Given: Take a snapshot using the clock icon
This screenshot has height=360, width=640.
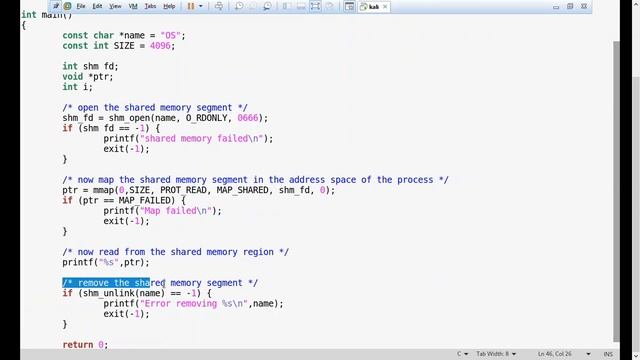Looking at the screenshot, I should pyautogui.click(x=239, y=6).
